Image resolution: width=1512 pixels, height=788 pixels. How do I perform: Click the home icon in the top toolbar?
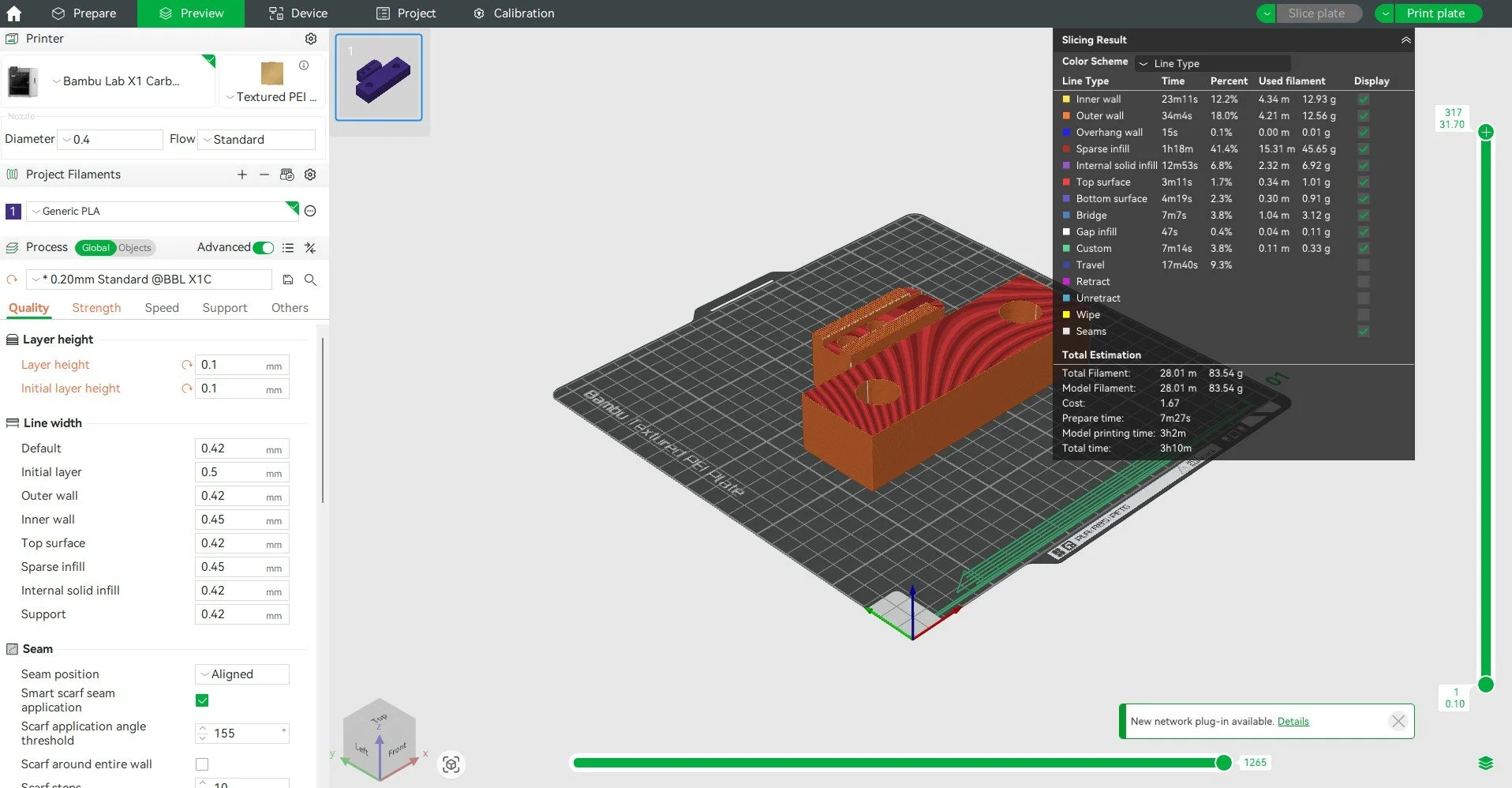(13, 13)
